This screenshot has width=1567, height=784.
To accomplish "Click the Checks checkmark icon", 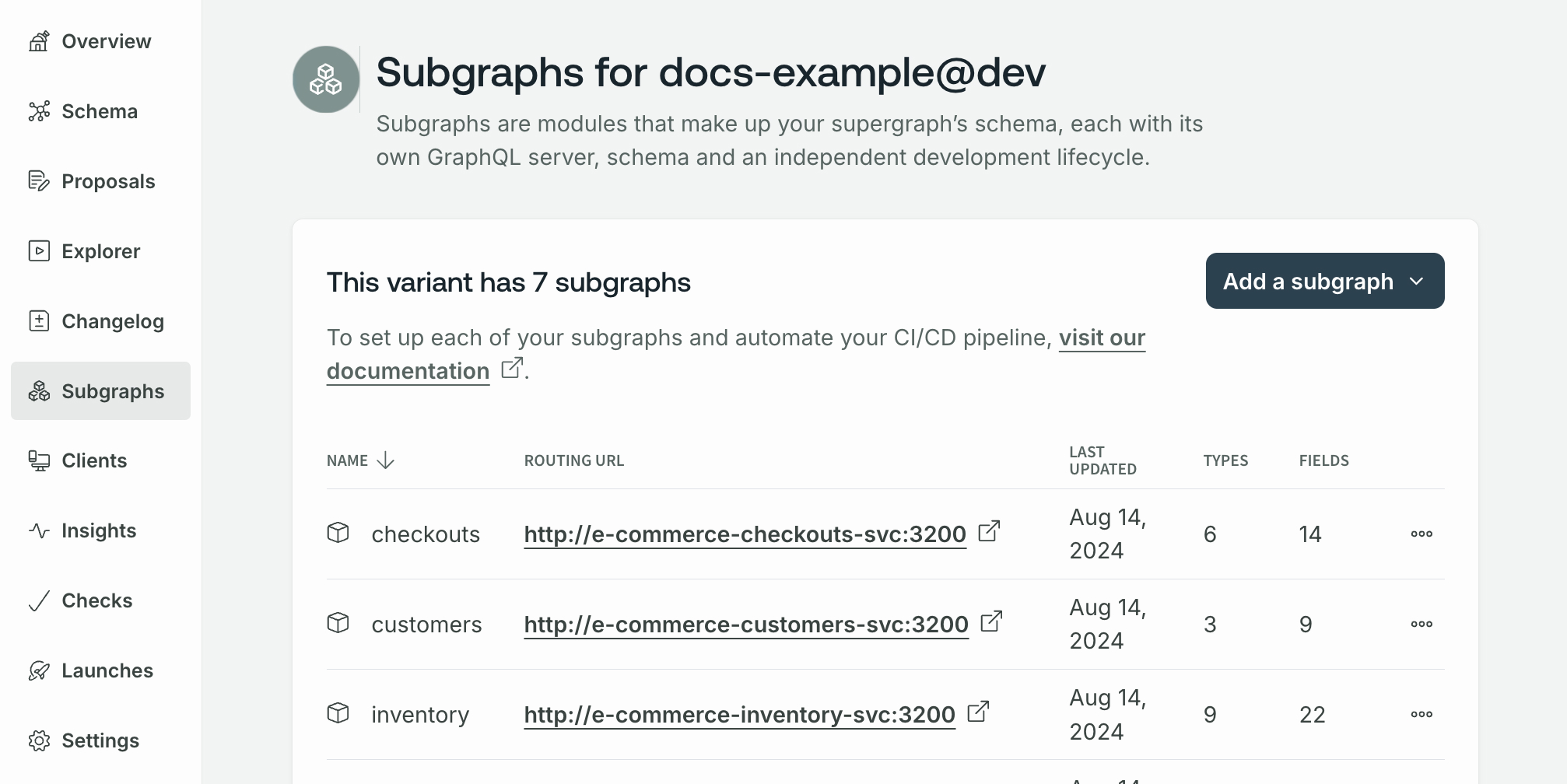I will pos(39,600).
